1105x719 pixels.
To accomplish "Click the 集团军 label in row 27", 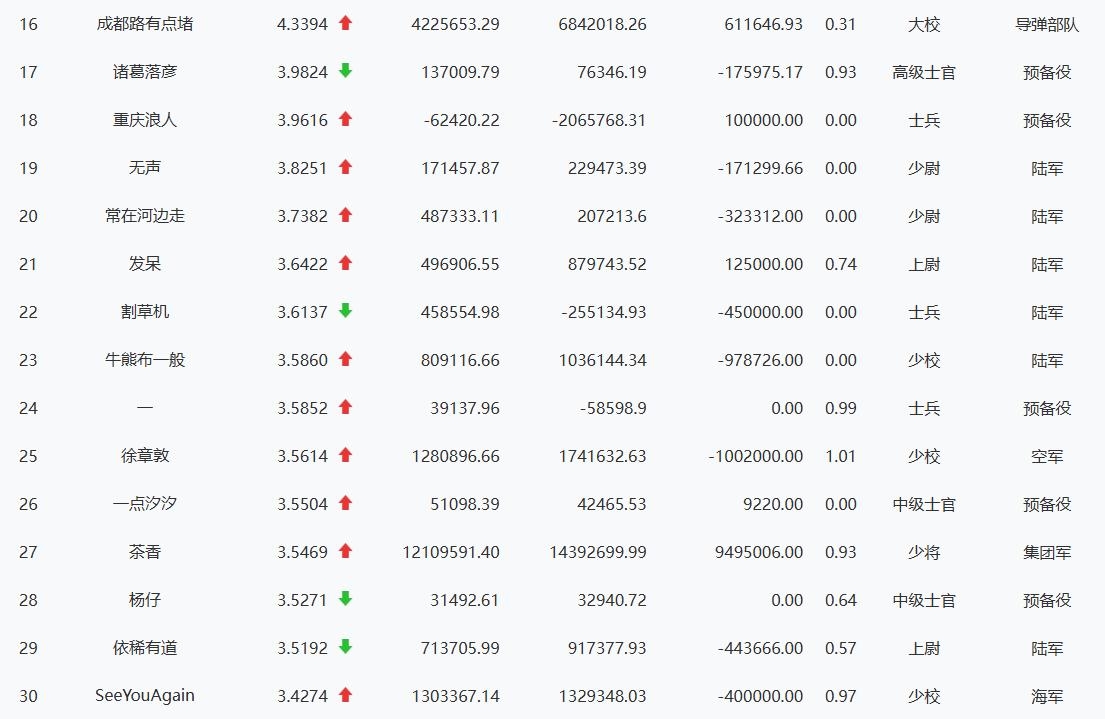I will [x=1046, y=552].
